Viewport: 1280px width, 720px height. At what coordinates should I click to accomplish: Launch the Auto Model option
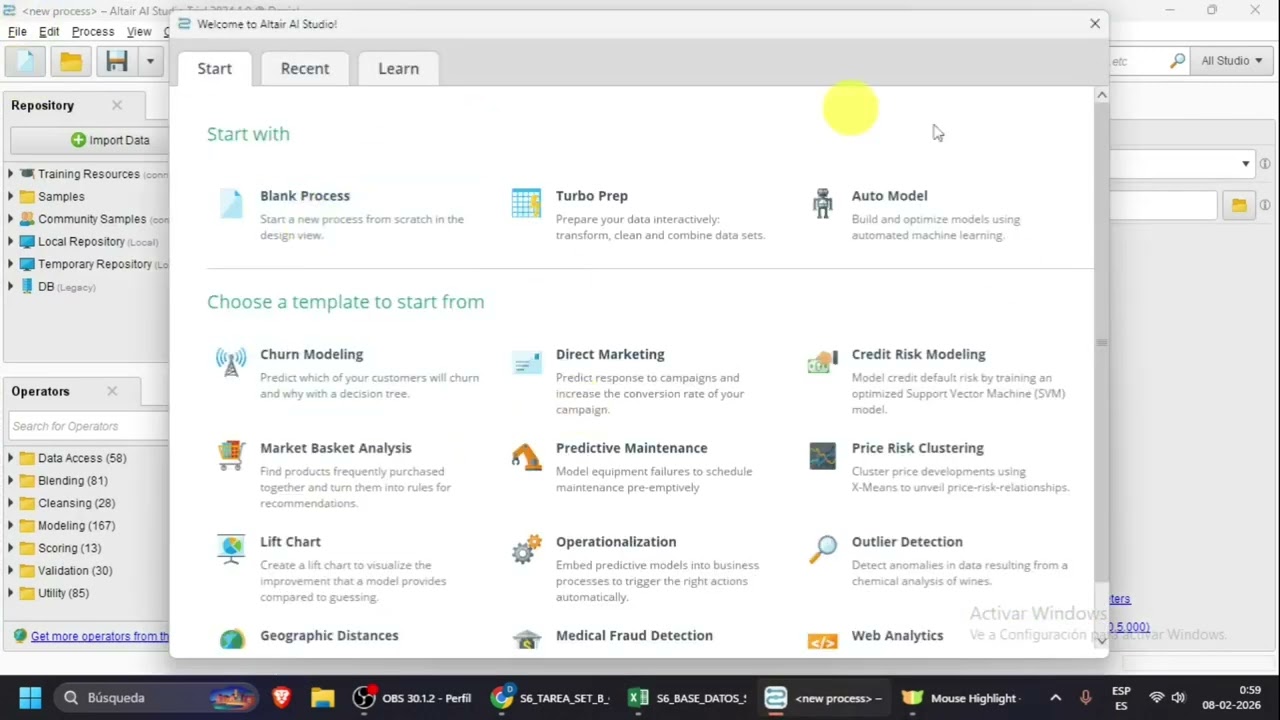889,196
